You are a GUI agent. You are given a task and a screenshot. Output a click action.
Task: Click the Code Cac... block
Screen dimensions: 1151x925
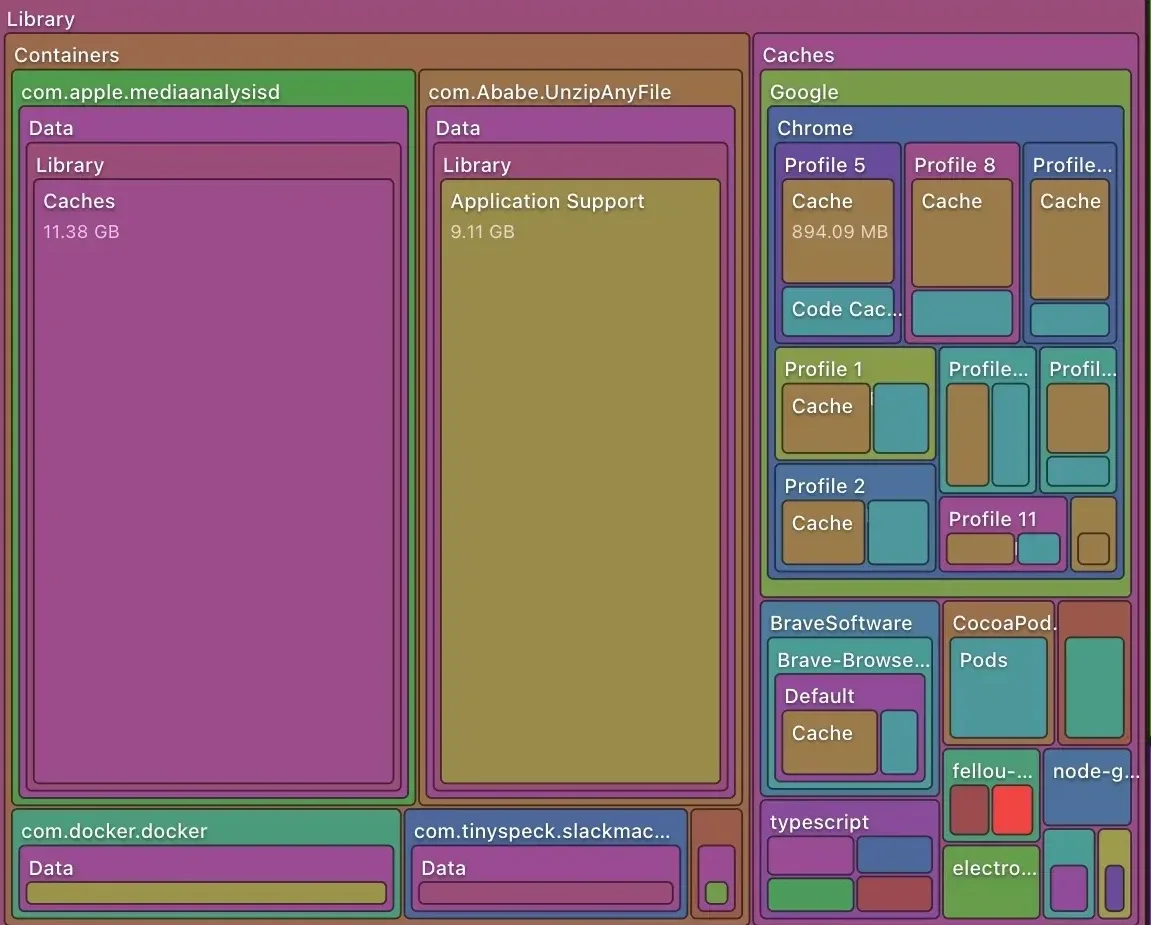(x=838, y=311)
